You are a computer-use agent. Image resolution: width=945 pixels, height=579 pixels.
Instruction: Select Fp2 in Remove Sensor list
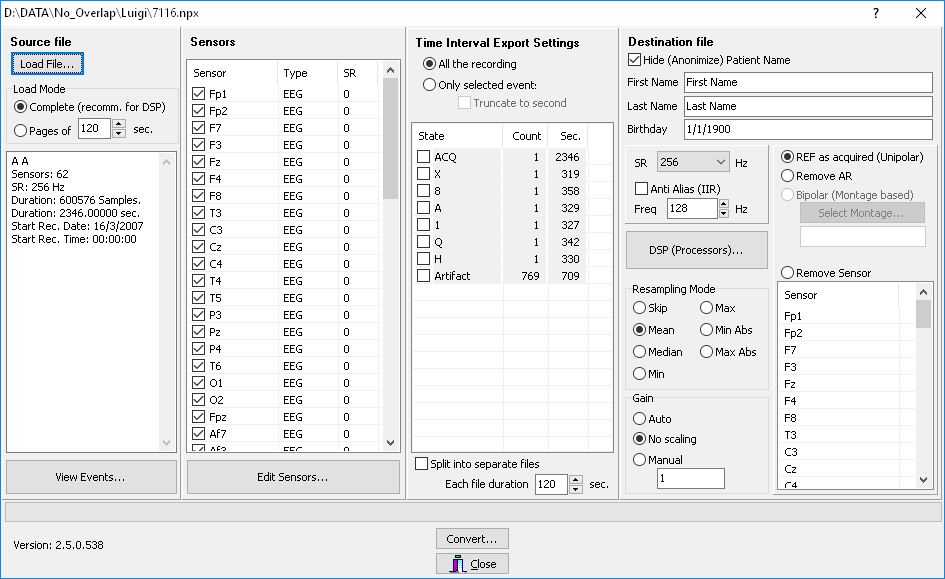(794, 333)
